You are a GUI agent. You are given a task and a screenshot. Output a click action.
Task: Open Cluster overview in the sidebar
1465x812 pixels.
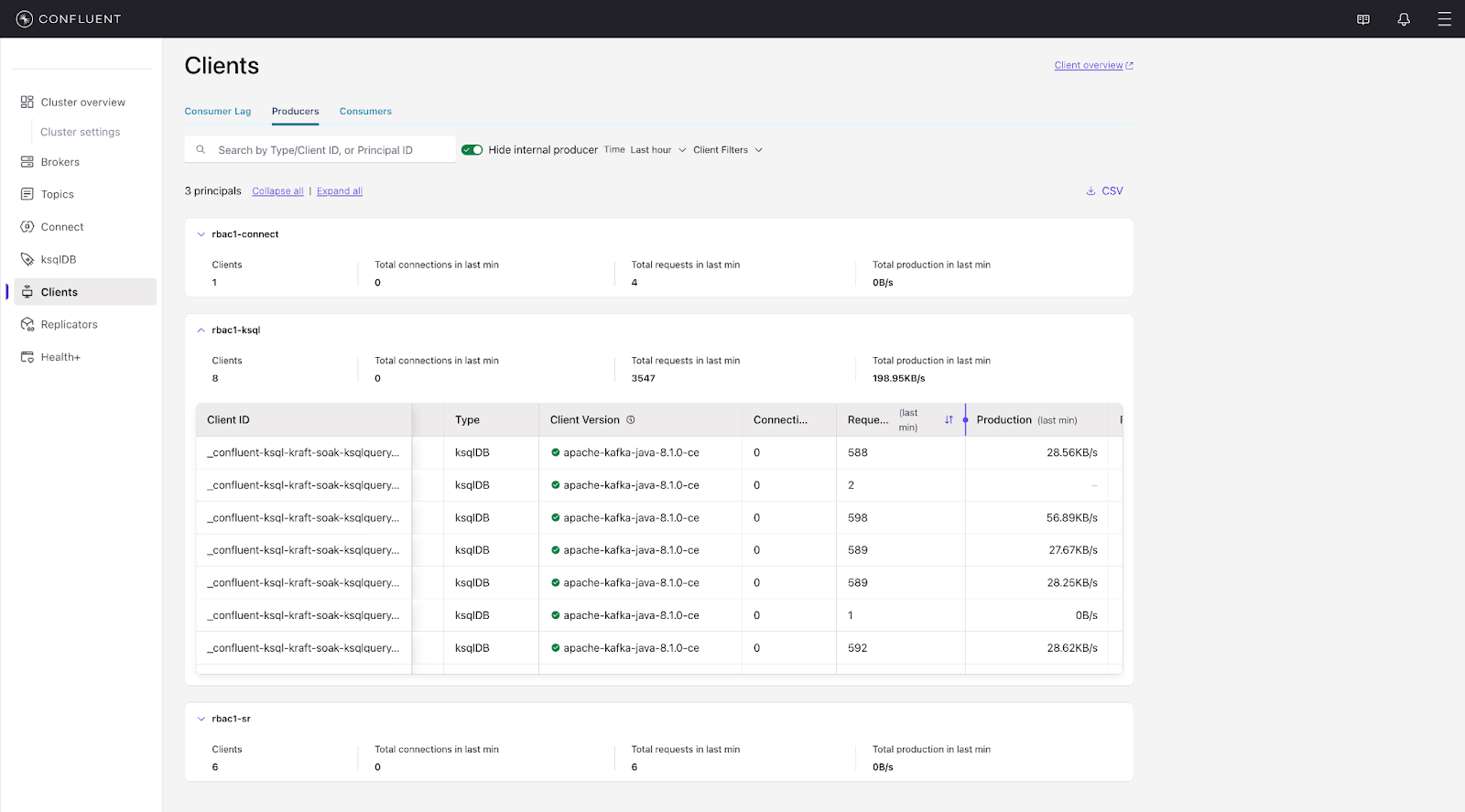[82, 103]
